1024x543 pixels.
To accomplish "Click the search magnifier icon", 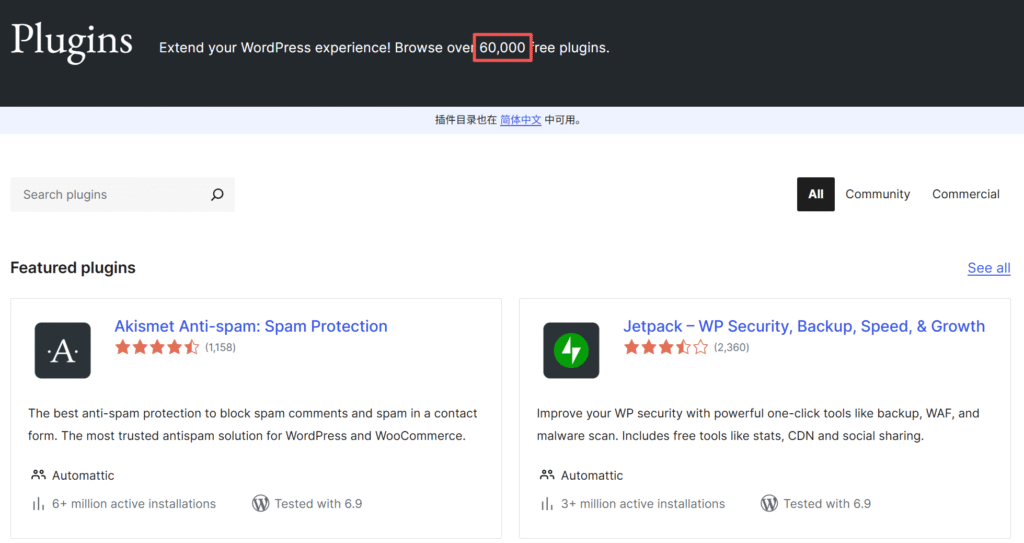I will pos(217,195).
